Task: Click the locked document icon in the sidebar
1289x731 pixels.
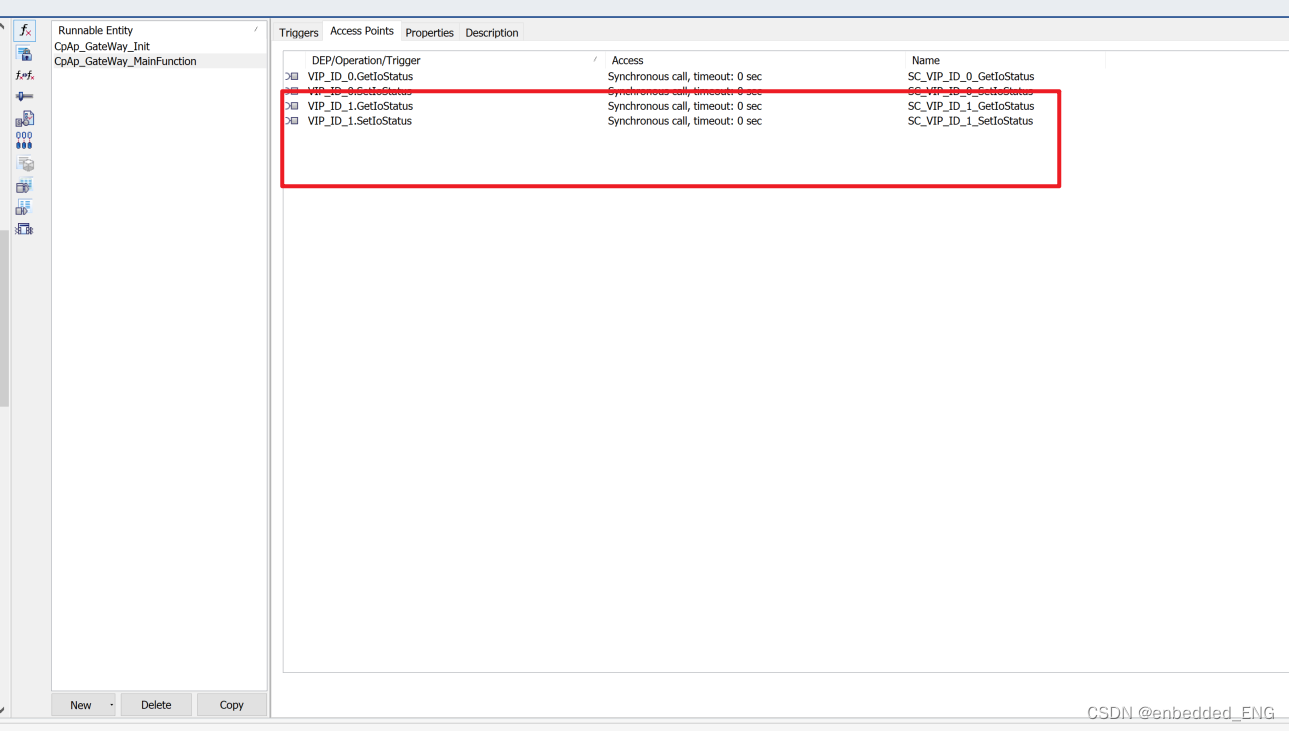Action: (x=23, y=53)
